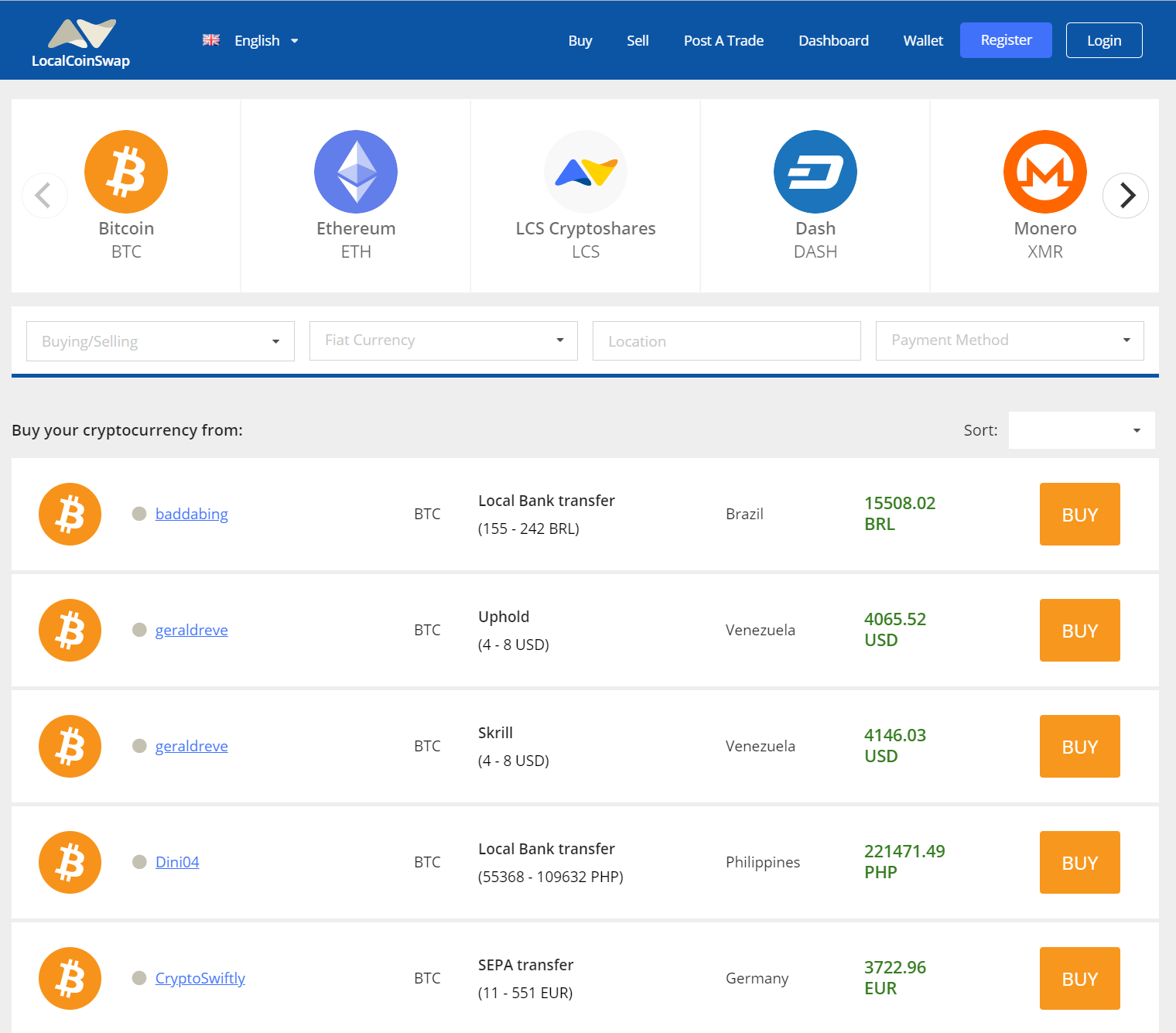Screen dimensions: 1176x1033
Task: Open the Buying/Selling dropdown
Action: [x=159, y=340]
